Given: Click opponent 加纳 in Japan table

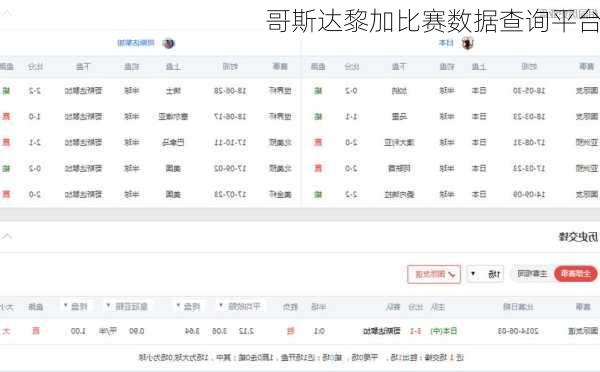Looking at the screenshot, I should pos(399,91).
